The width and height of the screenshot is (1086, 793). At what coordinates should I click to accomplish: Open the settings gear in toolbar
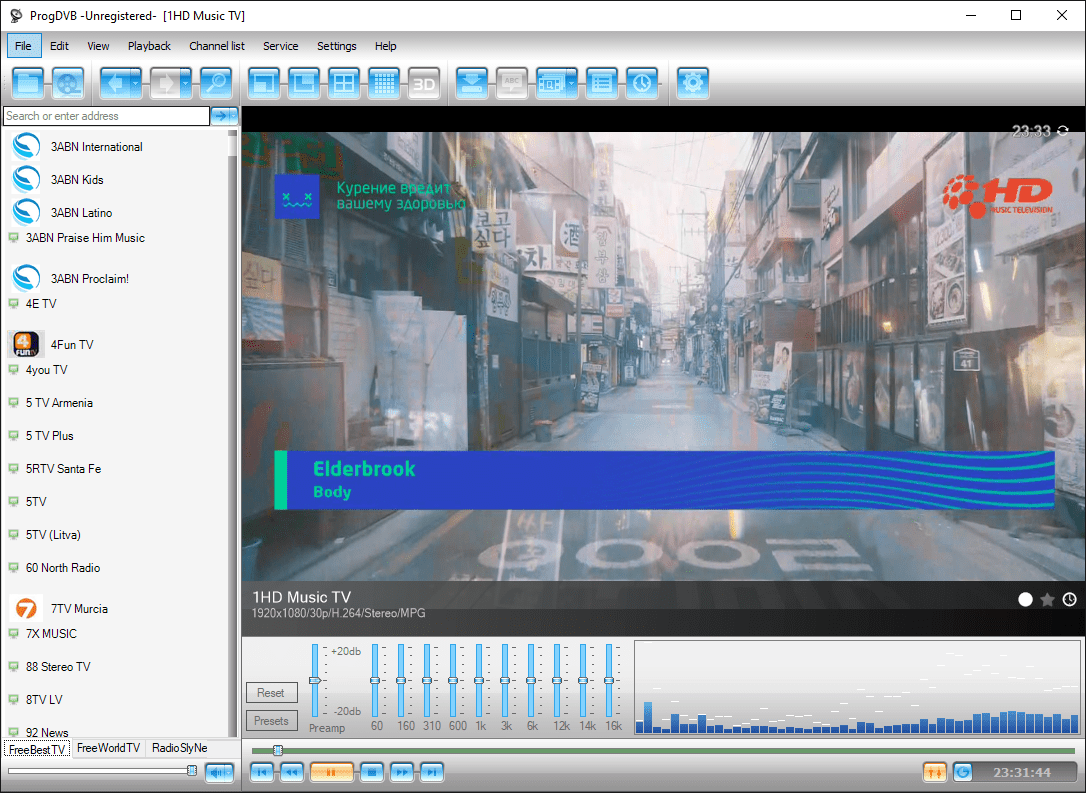click(x=692, y=84)
